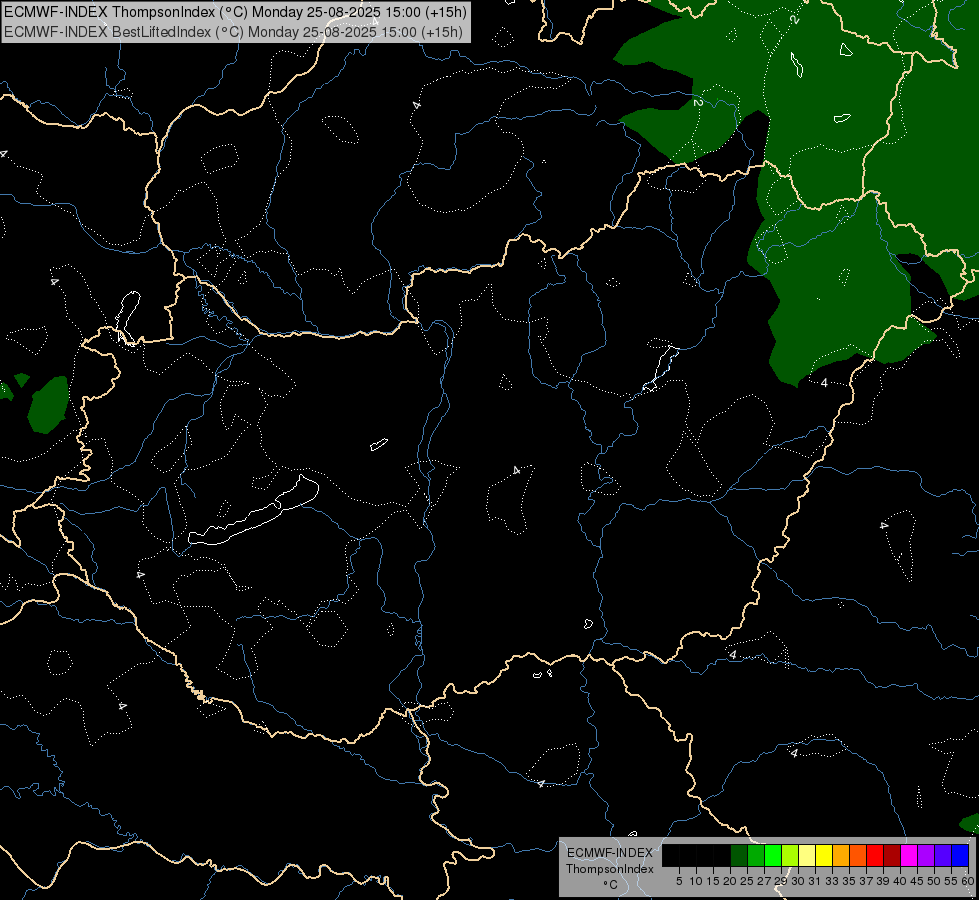Pick the red 37–39 legend swatch
Image resolution: width=979 pixels, height=900 pixels.
click(x=875, y=855)
